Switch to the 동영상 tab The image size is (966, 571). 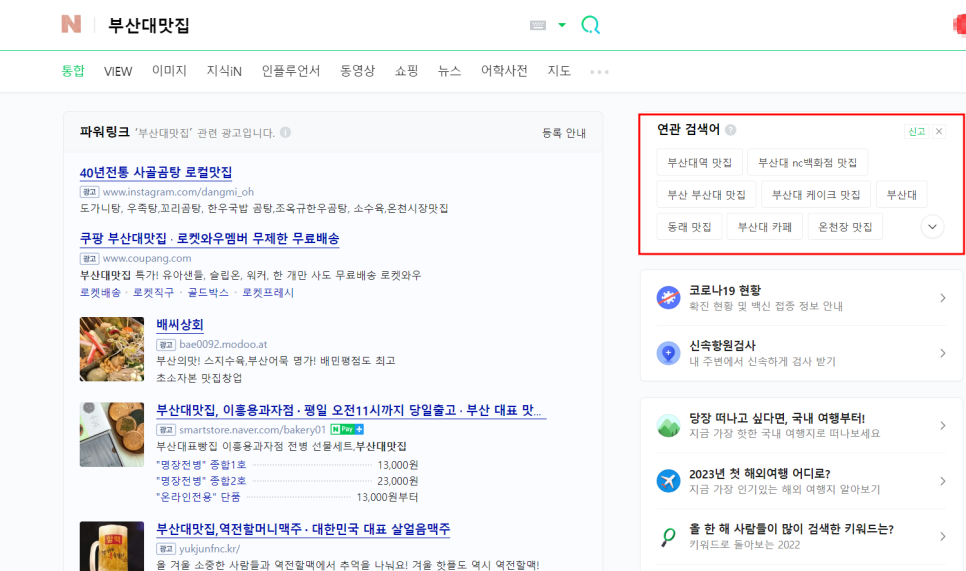[357, 71]
